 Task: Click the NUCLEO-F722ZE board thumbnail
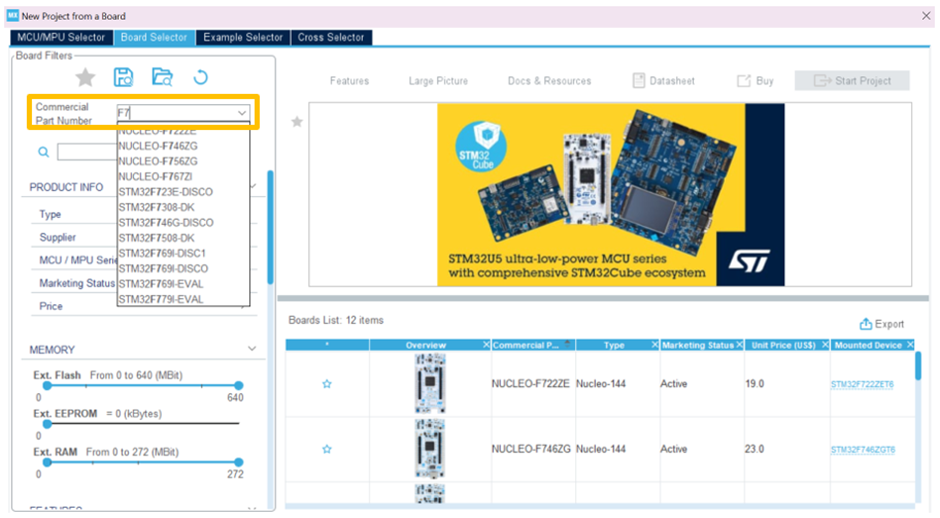[429, 384]
